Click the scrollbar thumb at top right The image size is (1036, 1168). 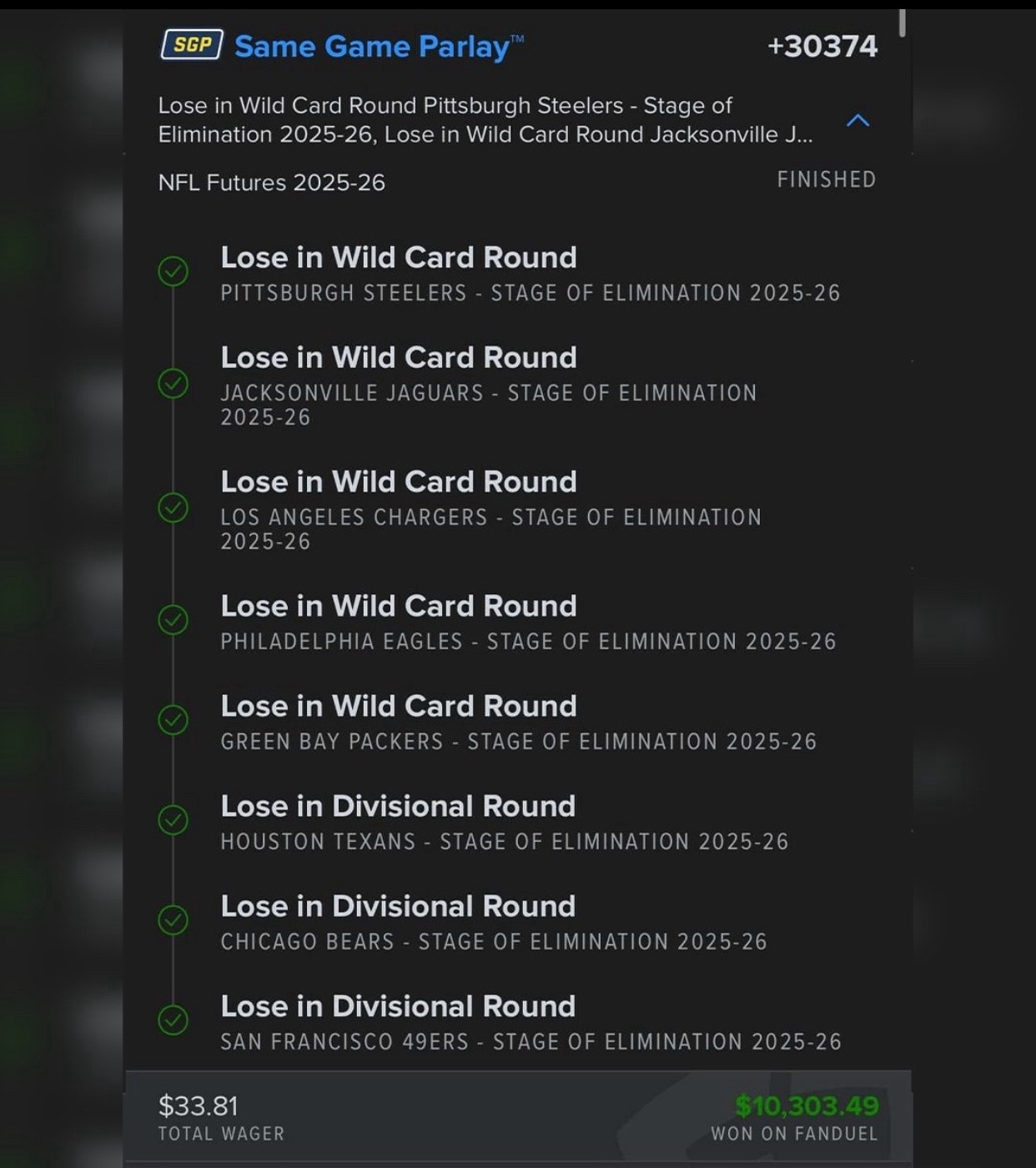(902, 23)
